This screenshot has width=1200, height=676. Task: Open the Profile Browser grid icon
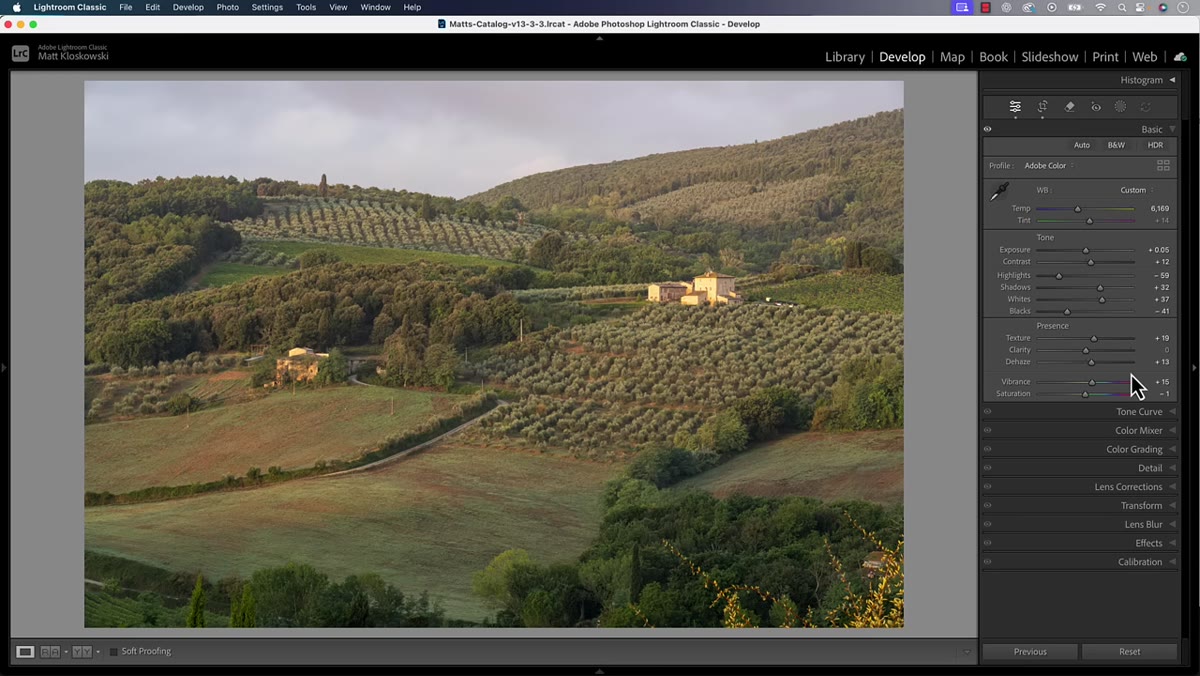pyautogui.click(x=1163, y=165)
